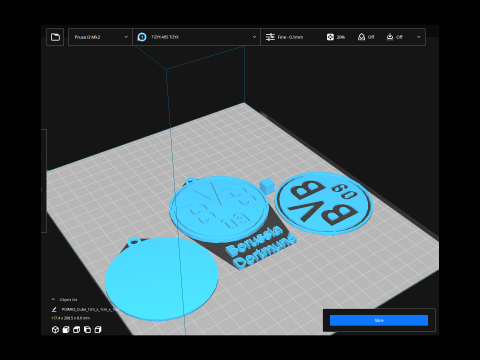This screenshot has width=480, height=360.
Task: Select the Borussia Dortmund text model
Action: (x=261, y=247)
